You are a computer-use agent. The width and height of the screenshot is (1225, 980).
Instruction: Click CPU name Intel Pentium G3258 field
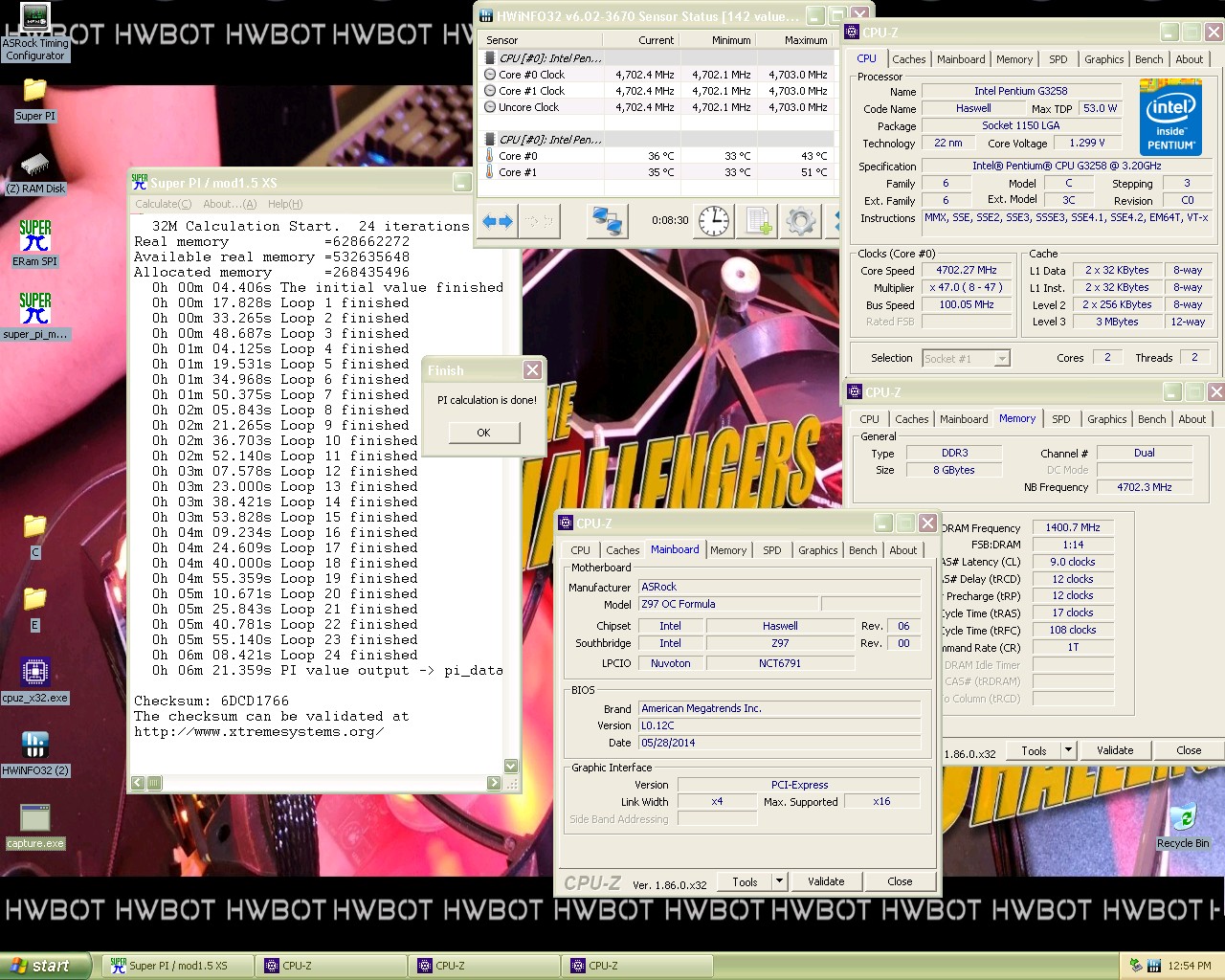coord(1021,91)
